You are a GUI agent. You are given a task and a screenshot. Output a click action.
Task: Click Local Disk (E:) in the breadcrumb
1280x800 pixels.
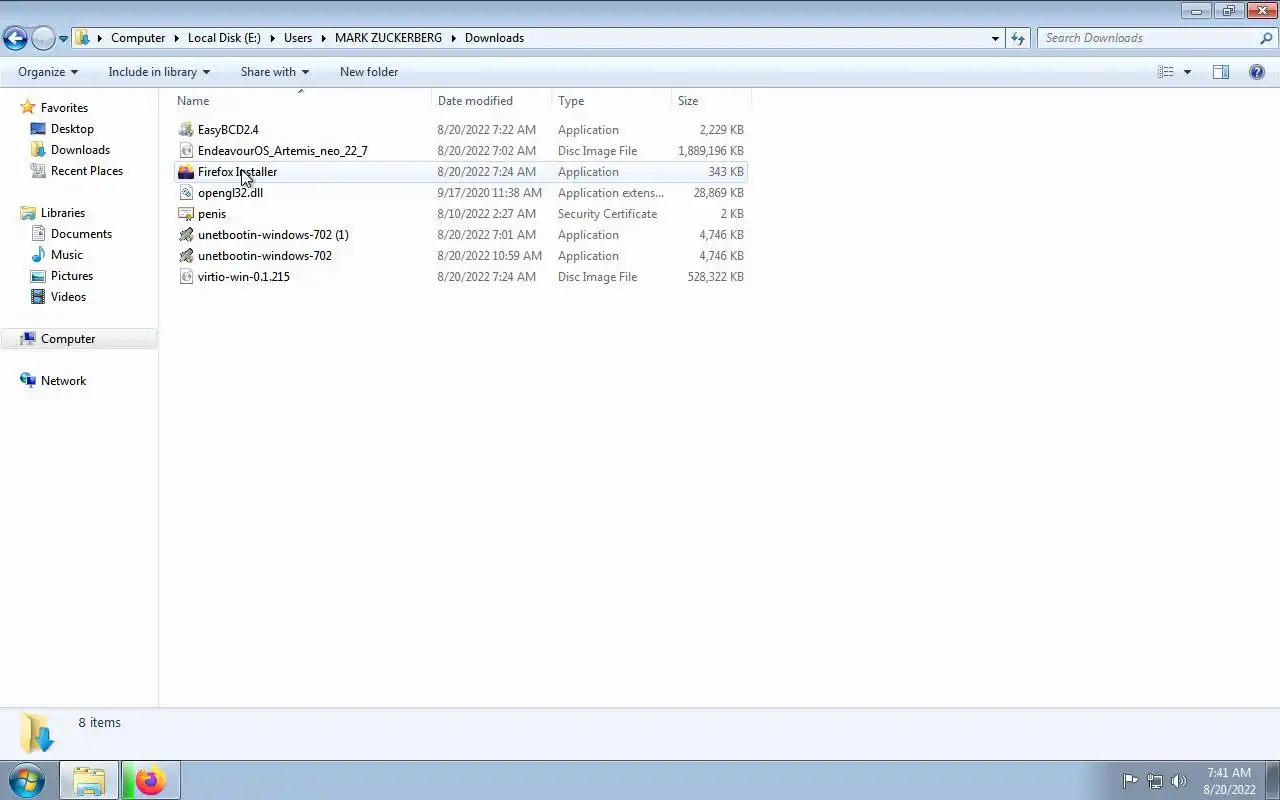pos(224,38)
